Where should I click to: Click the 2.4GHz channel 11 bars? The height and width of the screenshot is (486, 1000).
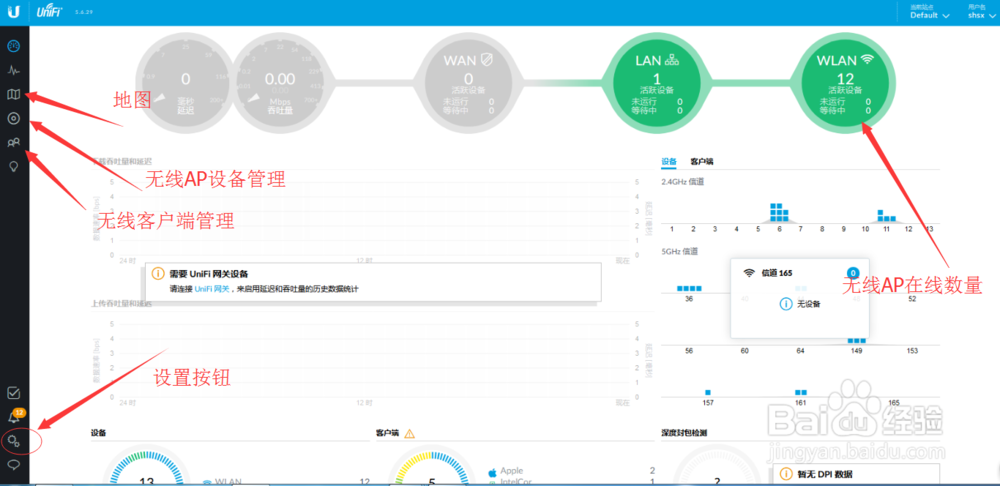coord(886,216)
